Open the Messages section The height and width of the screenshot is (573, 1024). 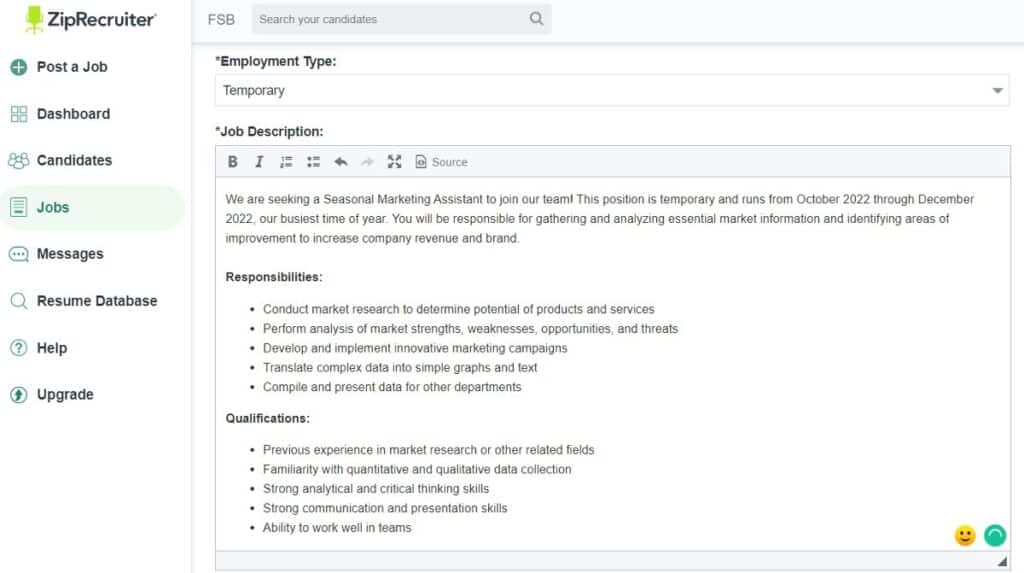point(70,254)
